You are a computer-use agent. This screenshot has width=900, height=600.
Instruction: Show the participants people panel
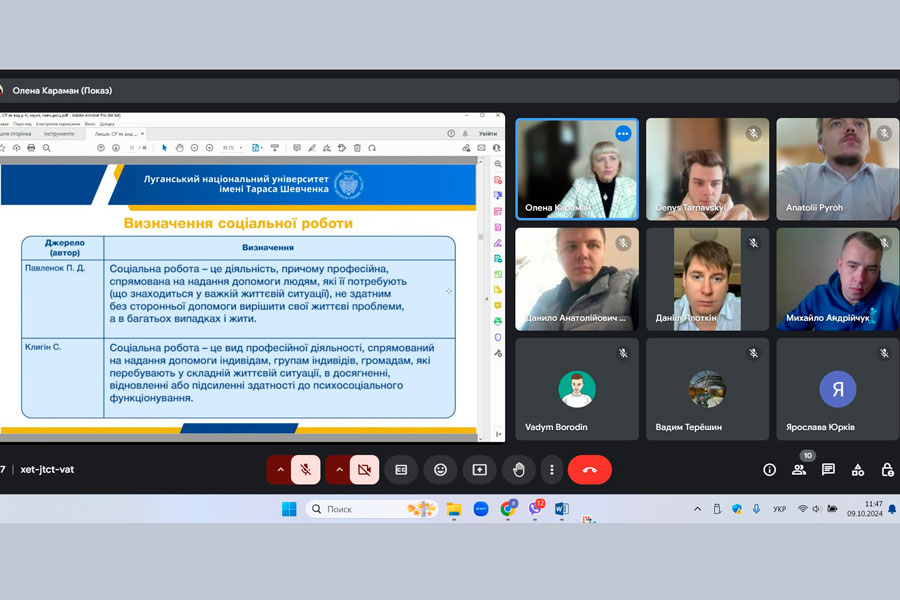tap(798, 470)
